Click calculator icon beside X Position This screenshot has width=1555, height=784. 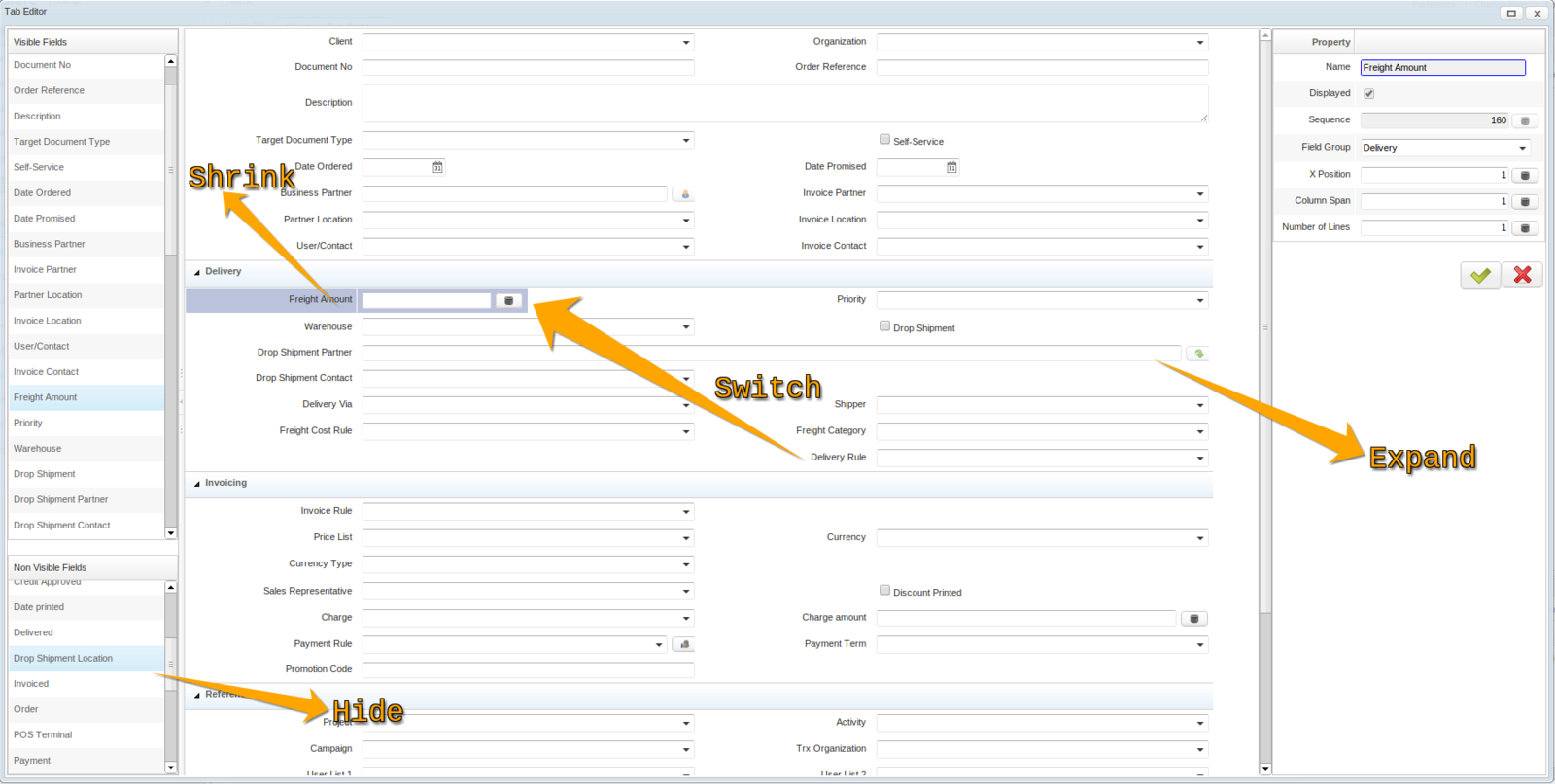[1524, 176]
